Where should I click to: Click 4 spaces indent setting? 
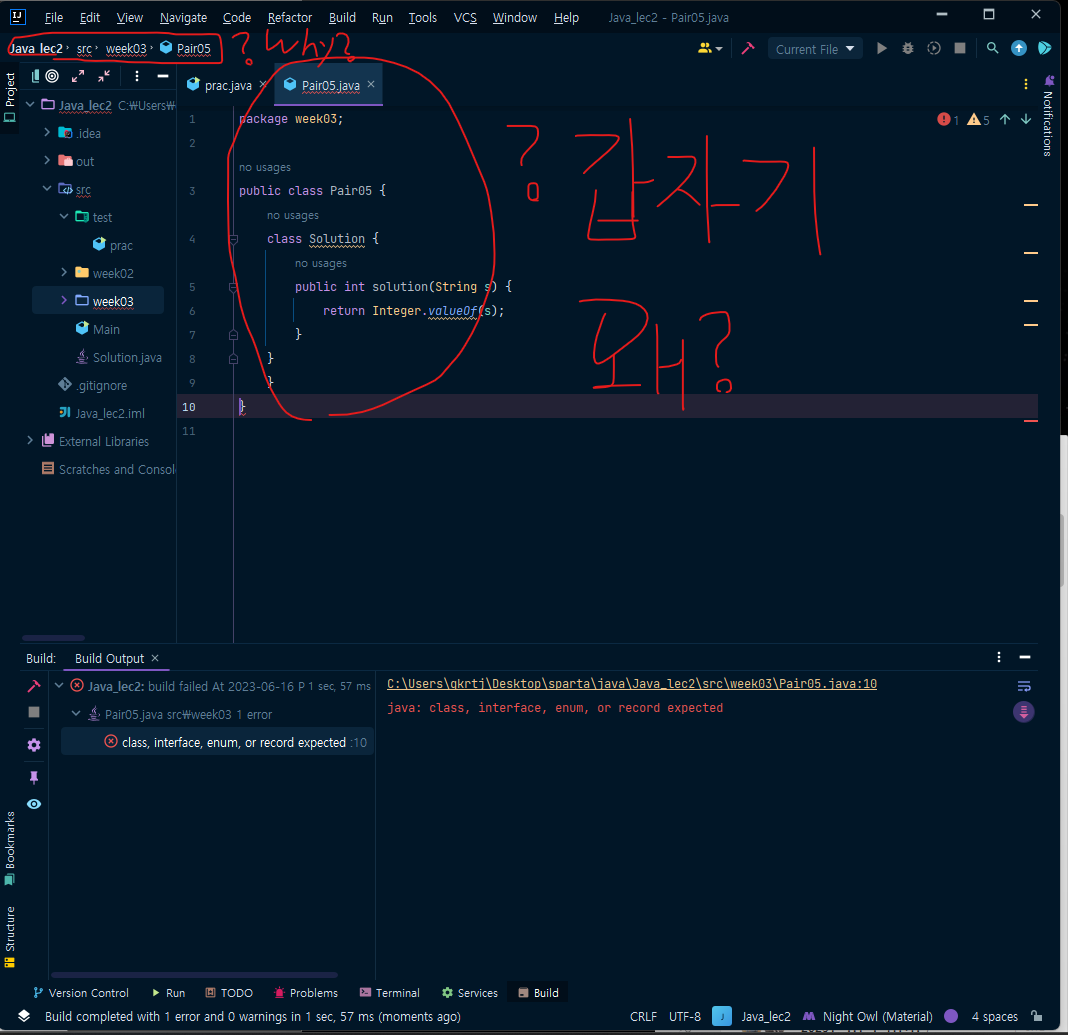coord(994,1017)
